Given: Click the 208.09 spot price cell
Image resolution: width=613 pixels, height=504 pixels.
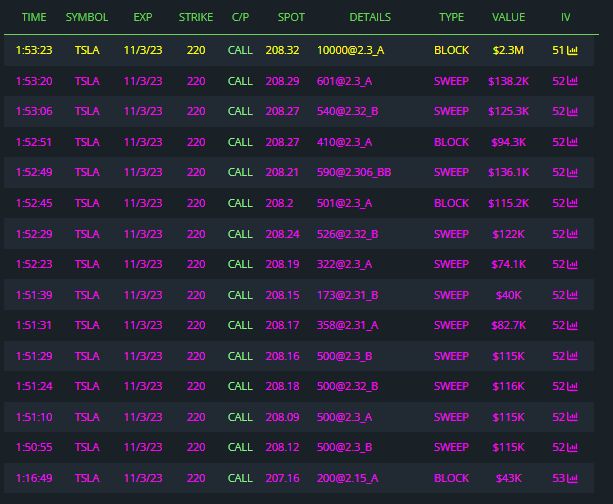Looking at the screenshot, I should tap(282, 417).
